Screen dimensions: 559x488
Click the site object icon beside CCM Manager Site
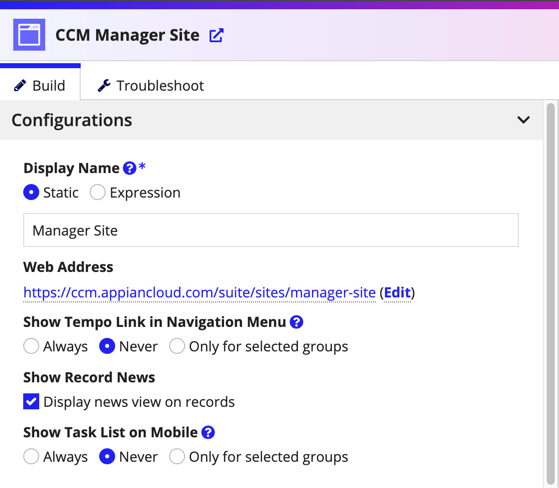pyautogui.click(x=29, y=35)
